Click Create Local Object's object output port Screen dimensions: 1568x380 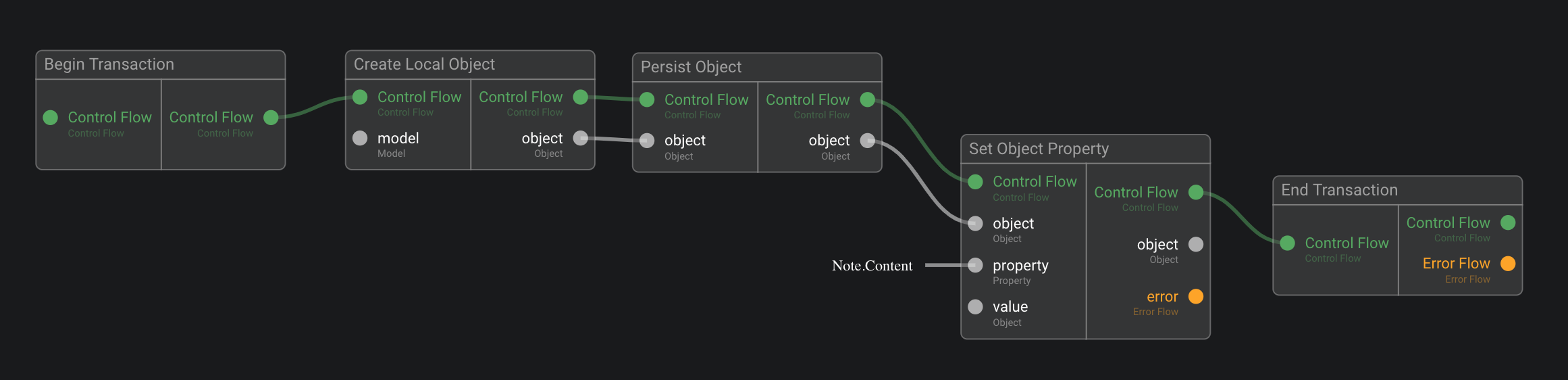pyautogui.click(x=580, y=139)
